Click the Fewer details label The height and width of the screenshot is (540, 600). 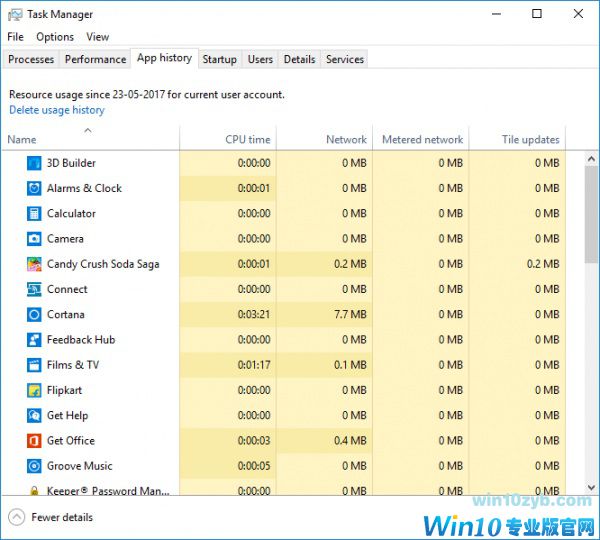click(x=62, y=517)
